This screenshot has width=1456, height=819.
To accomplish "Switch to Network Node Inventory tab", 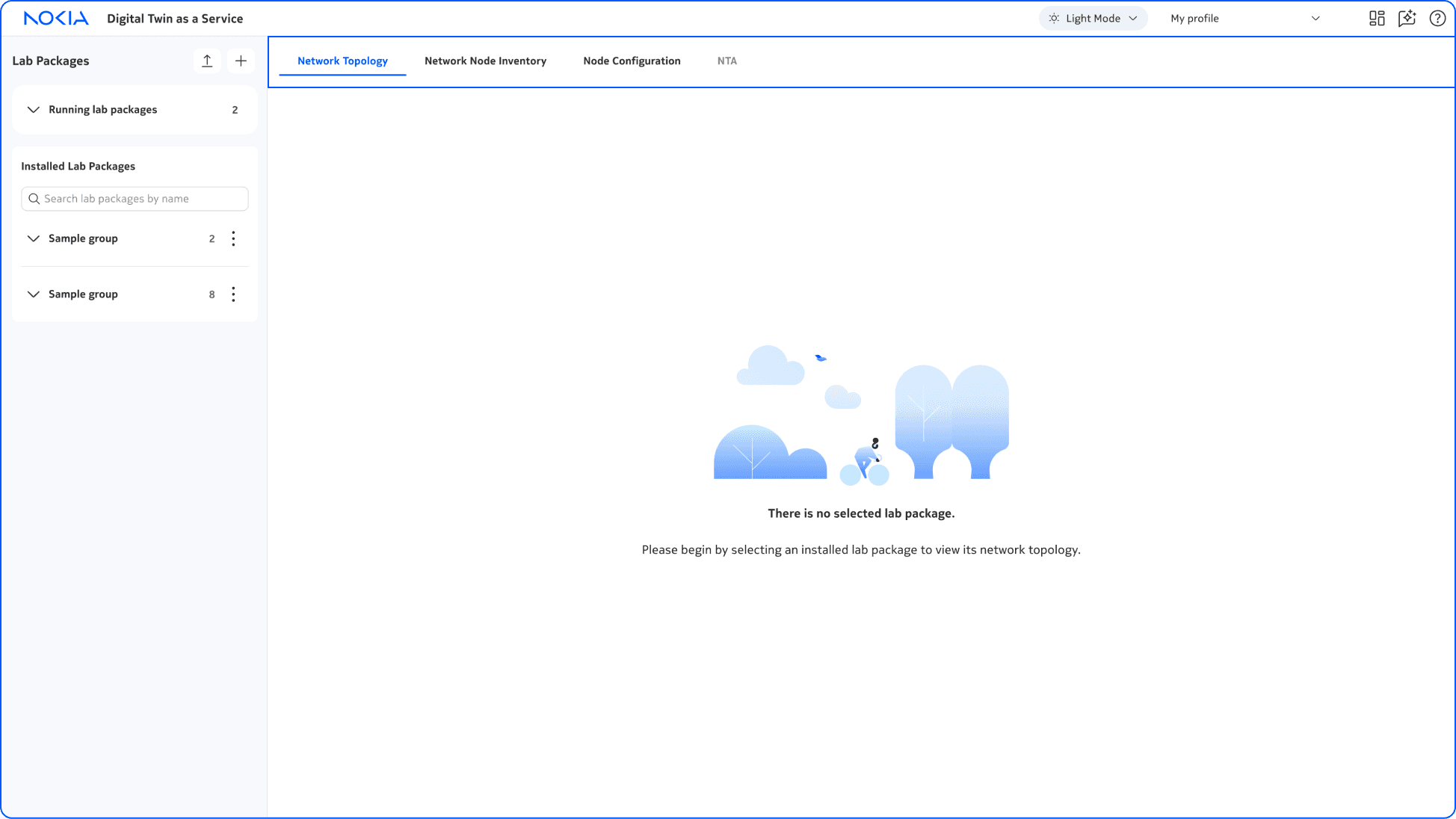I will tap(485, 61).
